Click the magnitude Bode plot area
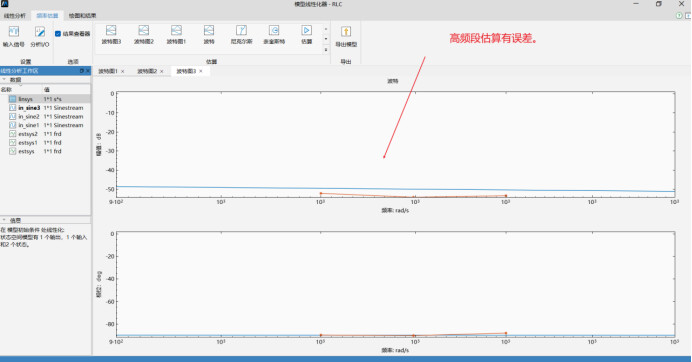Screen dimensions: 692x362 [395, 144]
